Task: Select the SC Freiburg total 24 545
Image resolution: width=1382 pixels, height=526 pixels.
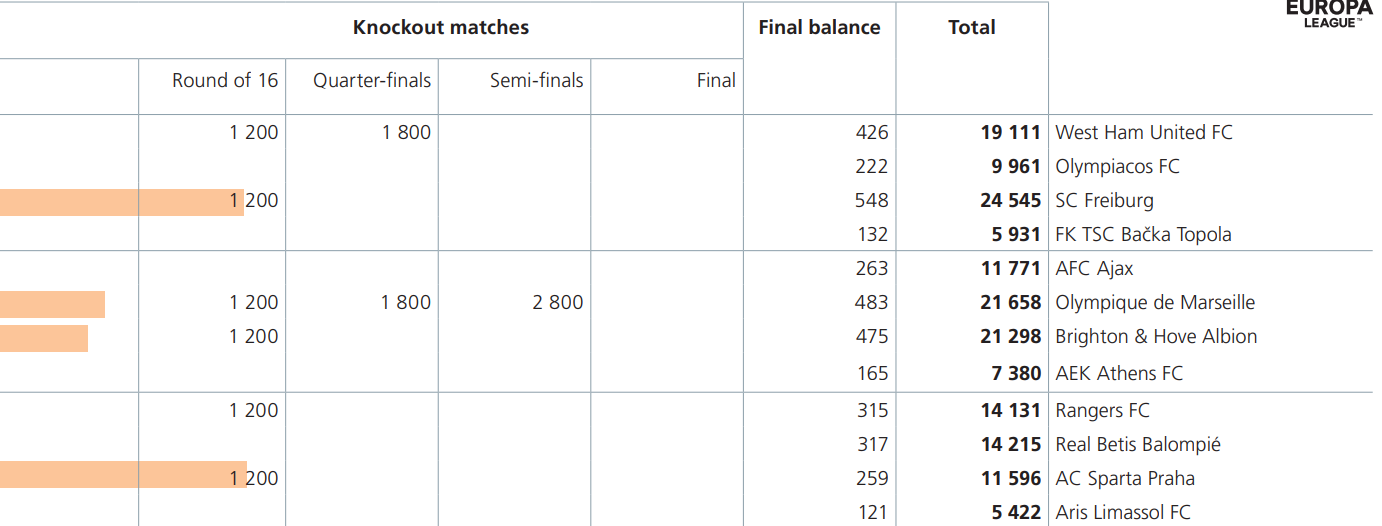Action: pos(1010,200)
